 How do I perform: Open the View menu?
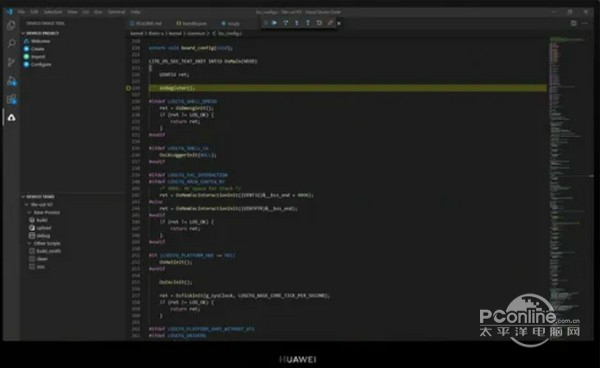point(72,12)
